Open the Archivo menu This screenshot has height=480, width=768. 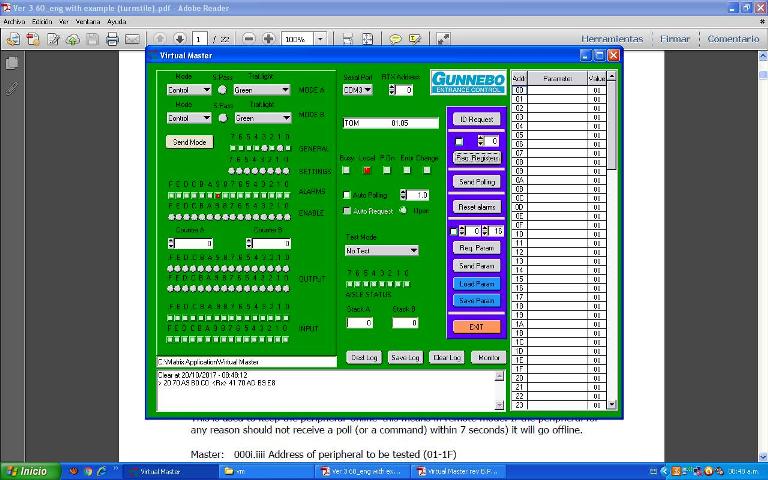tap(14, 22)
